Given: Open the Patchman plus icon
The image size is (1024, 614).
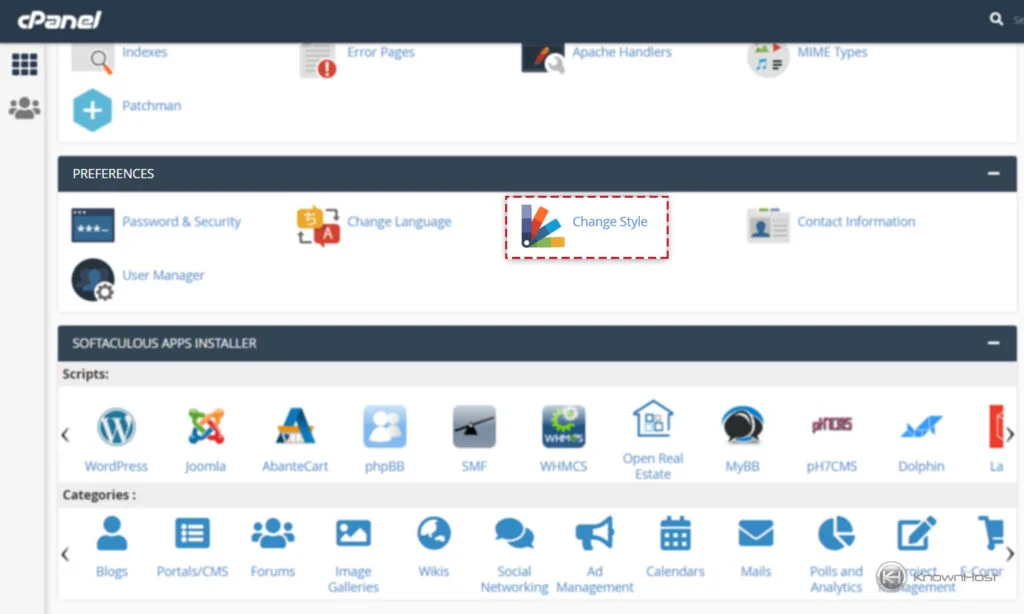Looking at the screenshot, I should pos(92,110).
